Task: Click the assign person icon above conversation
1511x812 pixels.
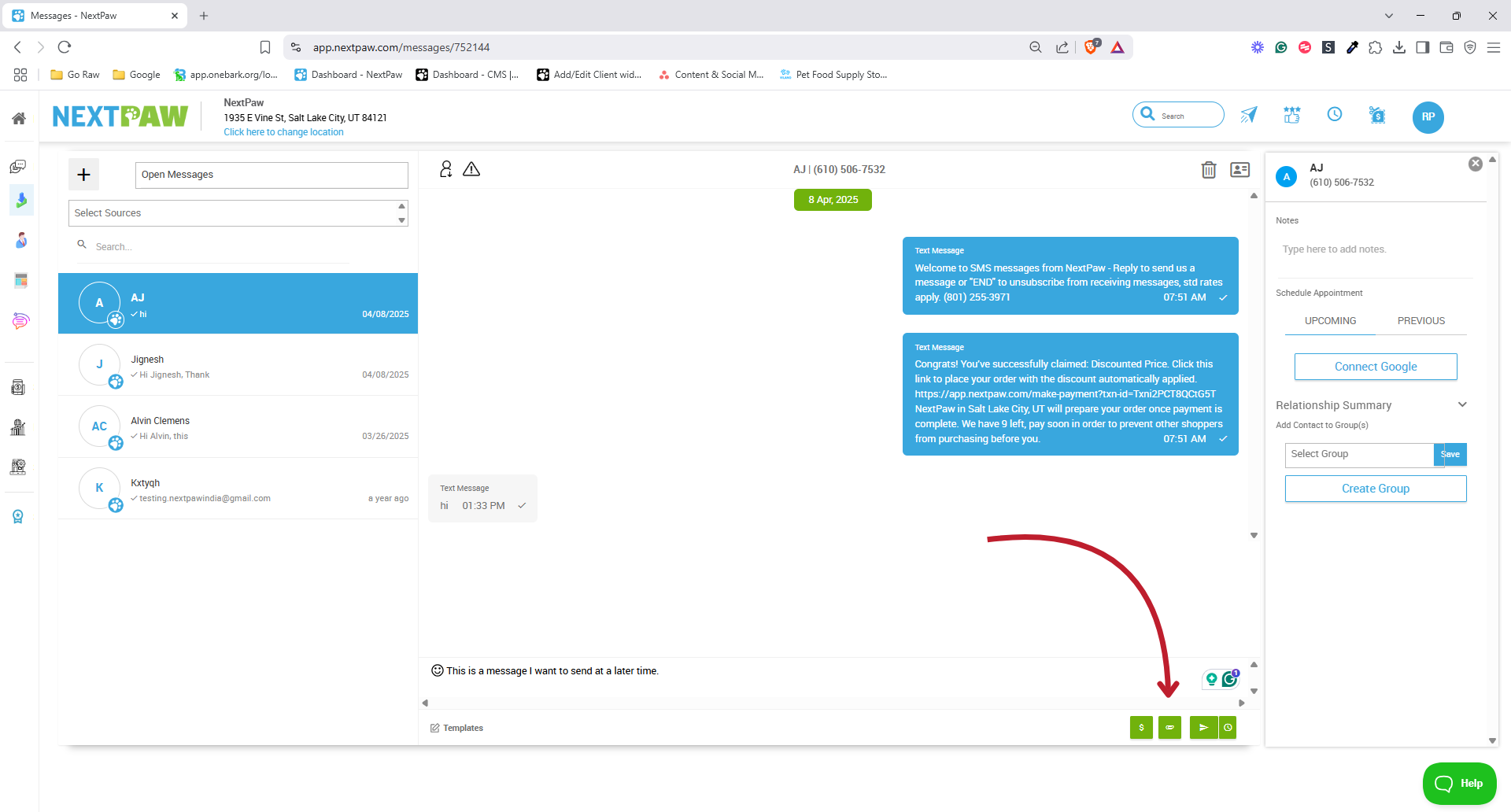Action: click(x=446, y=169)
